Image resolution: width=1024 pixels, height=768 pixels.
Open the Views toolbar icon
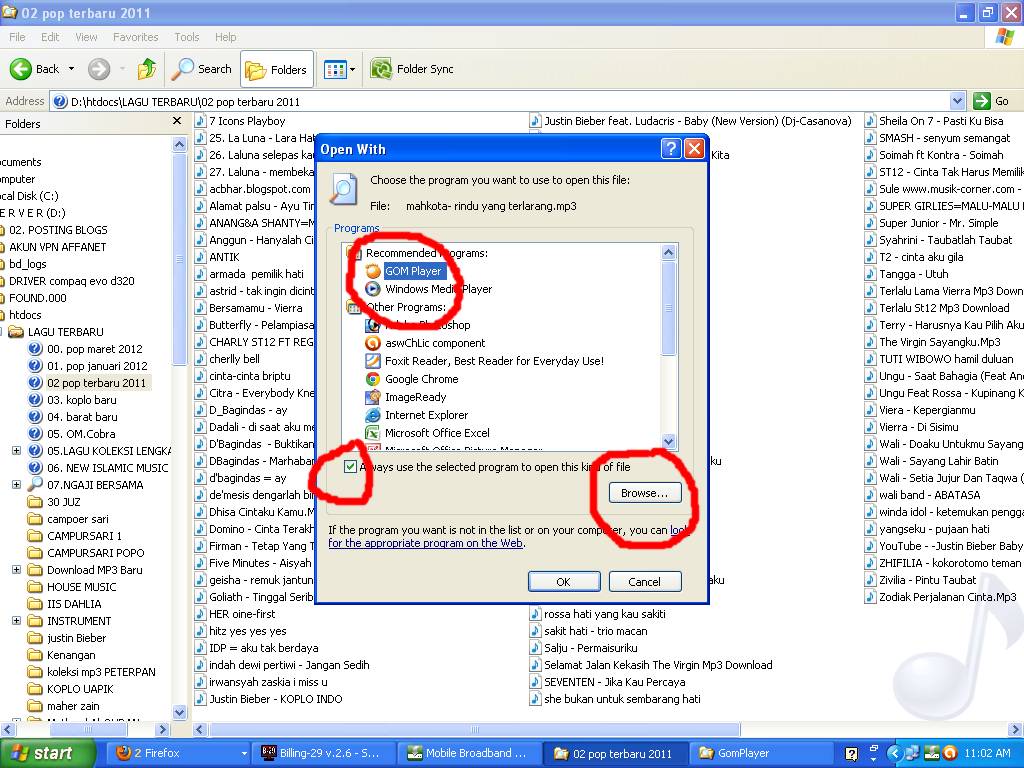click(x=335, y=69)
